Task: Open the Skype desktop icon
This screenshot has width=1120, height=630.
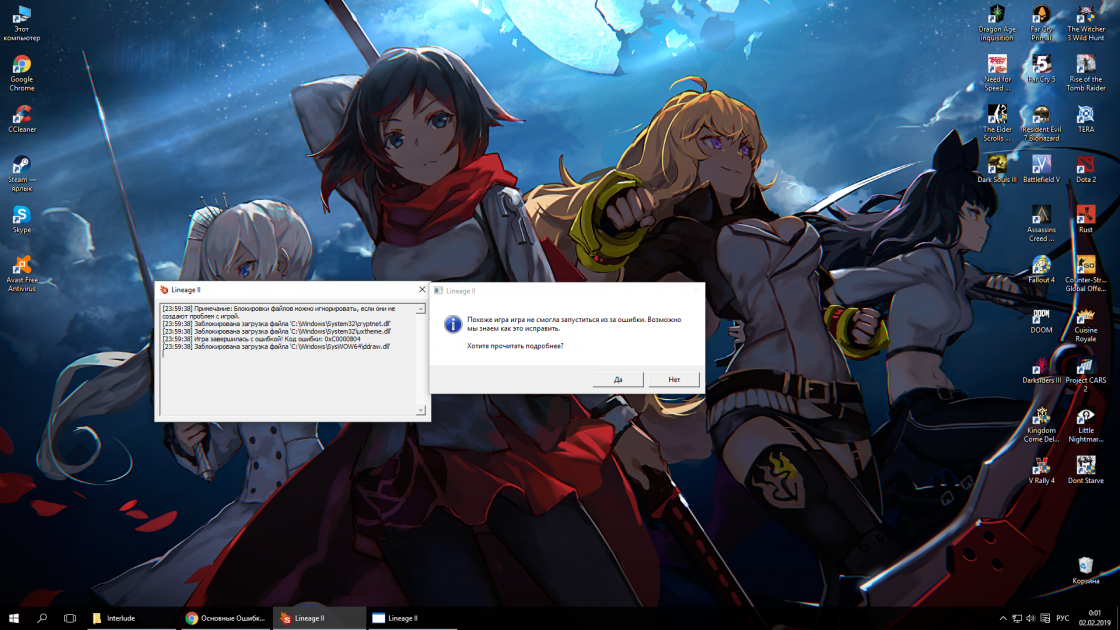Action: coord(21,216)
